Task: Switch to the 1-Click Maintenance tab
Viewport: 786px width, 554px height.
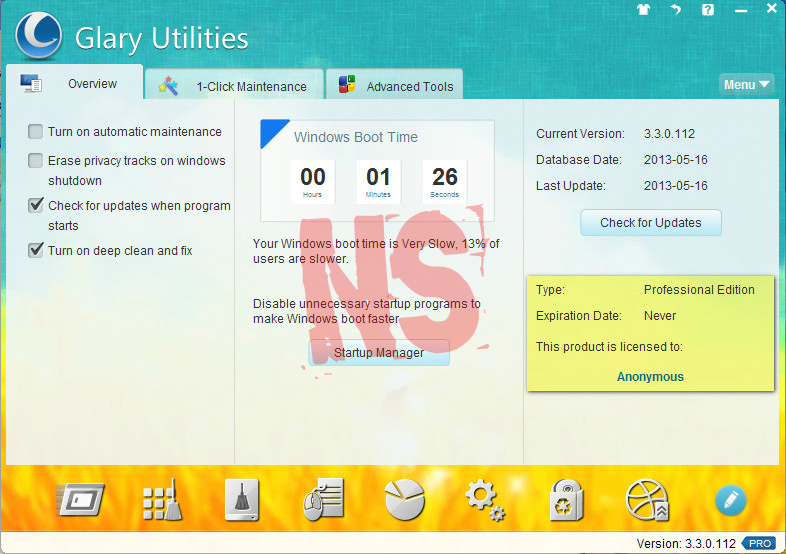Action: tap(234, 86)
